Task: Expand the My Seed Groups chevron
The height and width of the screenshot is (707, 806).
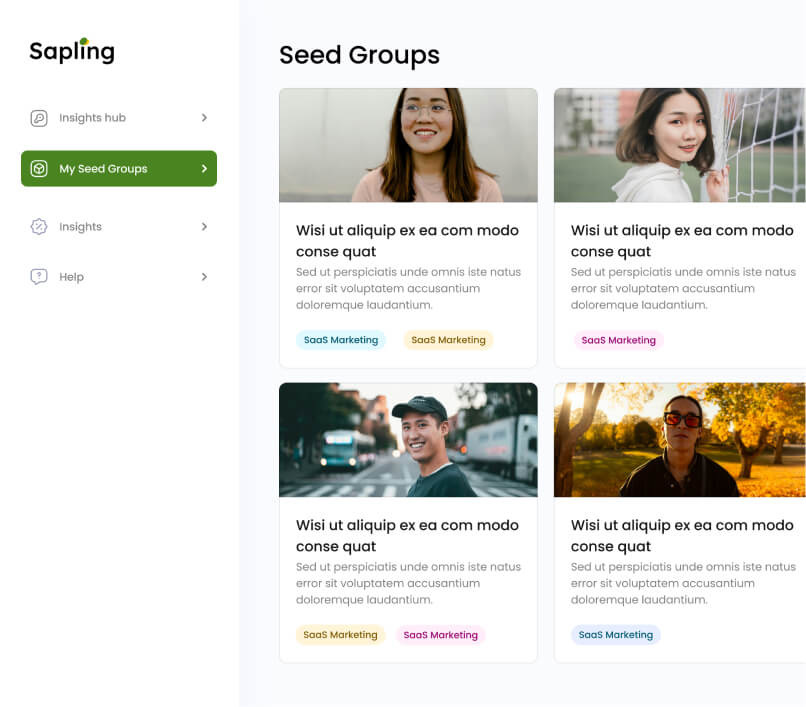Action: (x=204, y=169)
